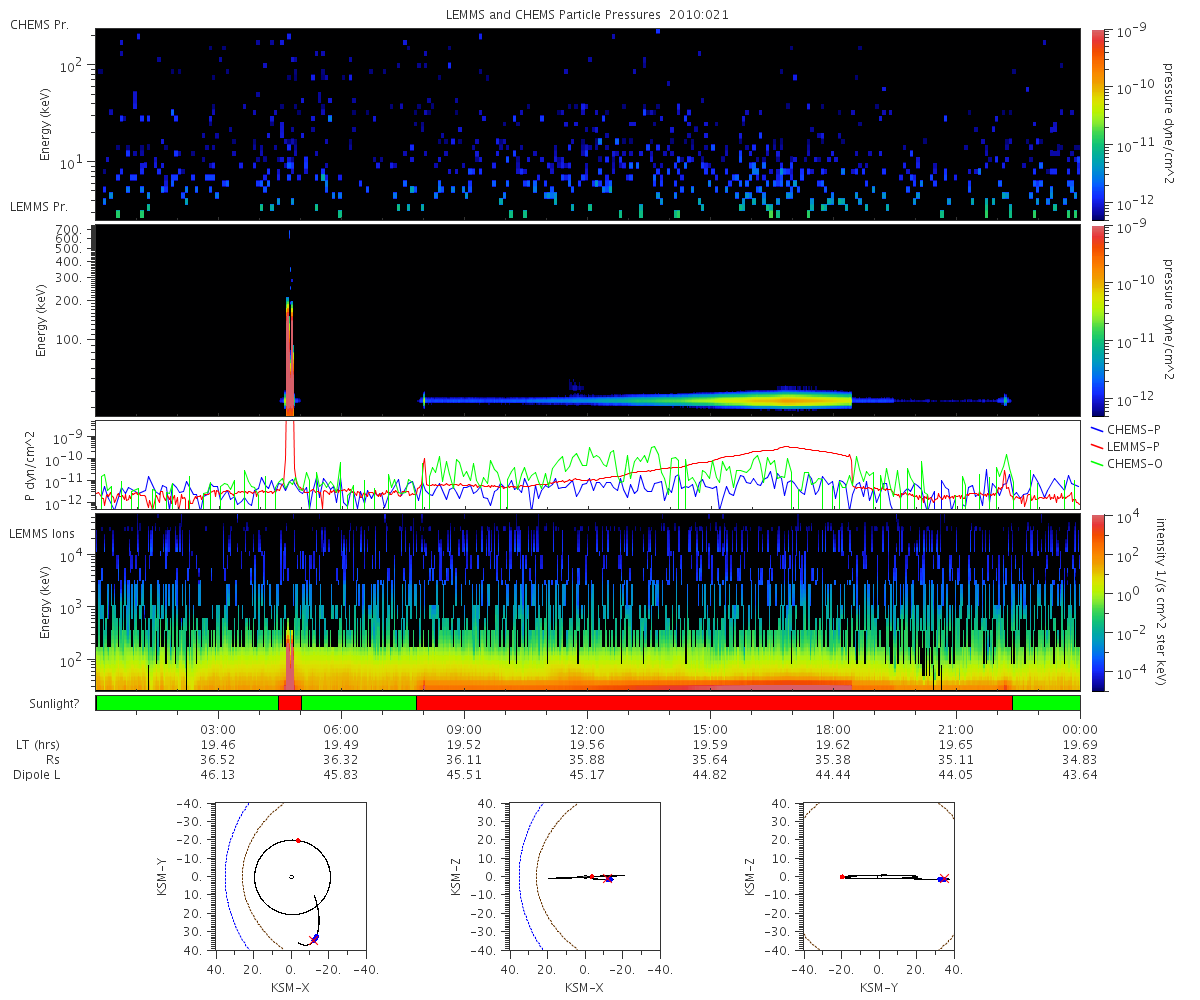Click the short red Sunlight bar segment
Viewport: 1200px width, 1000px height.
289,703
